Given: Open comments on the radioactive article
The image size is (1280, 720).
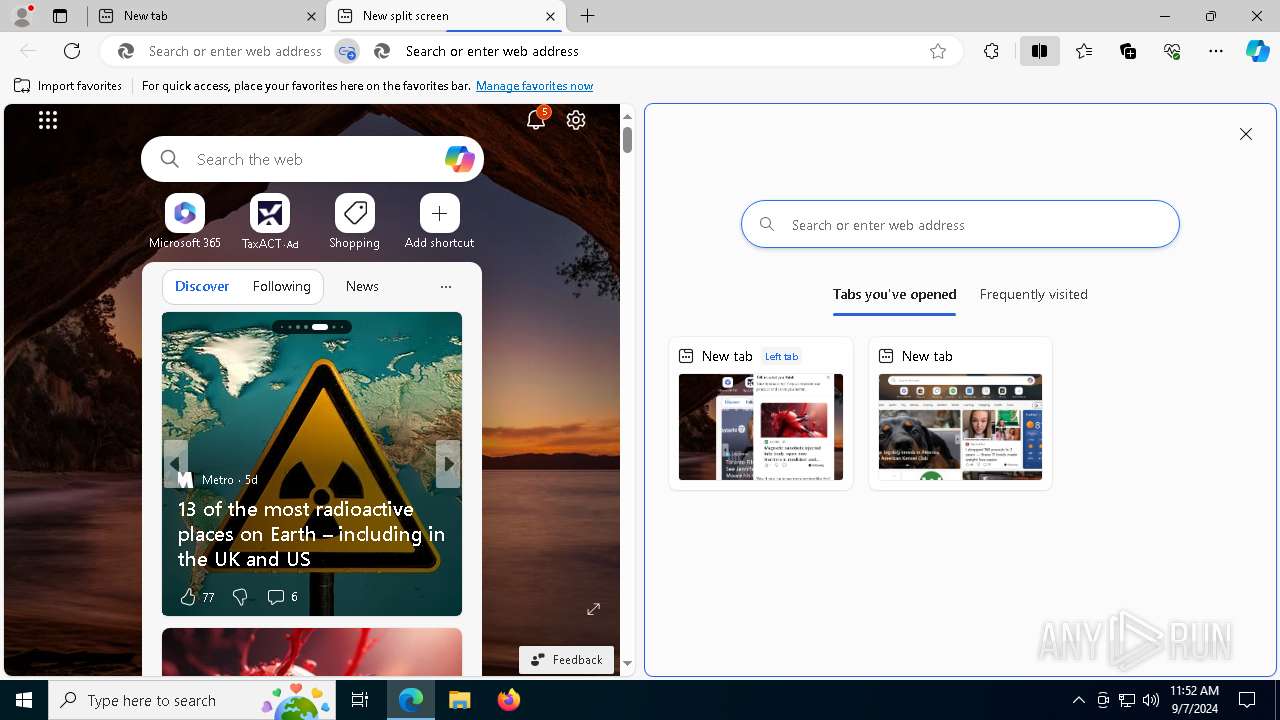Looking at the screenshot, I should 282,597.
